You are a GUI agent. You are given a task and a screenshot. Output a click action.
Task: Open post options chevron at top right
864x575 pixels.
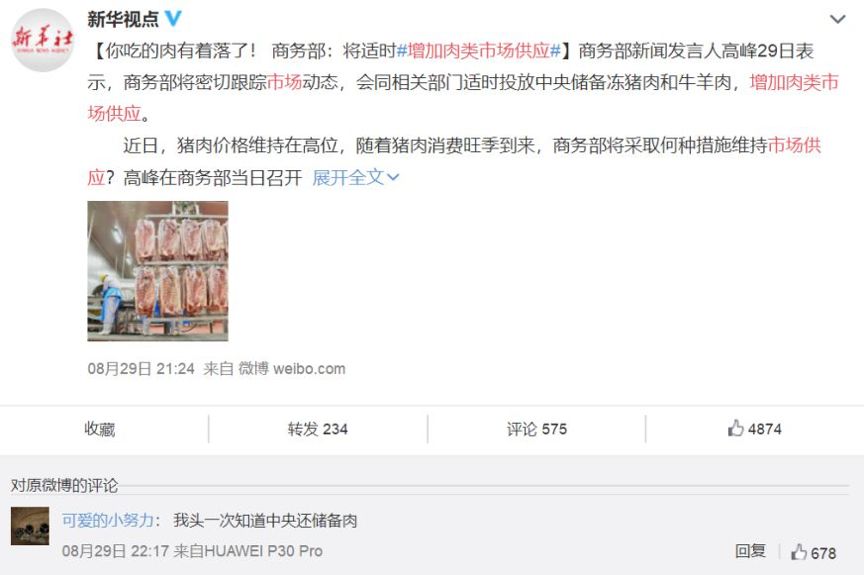(x=838, y=19)
